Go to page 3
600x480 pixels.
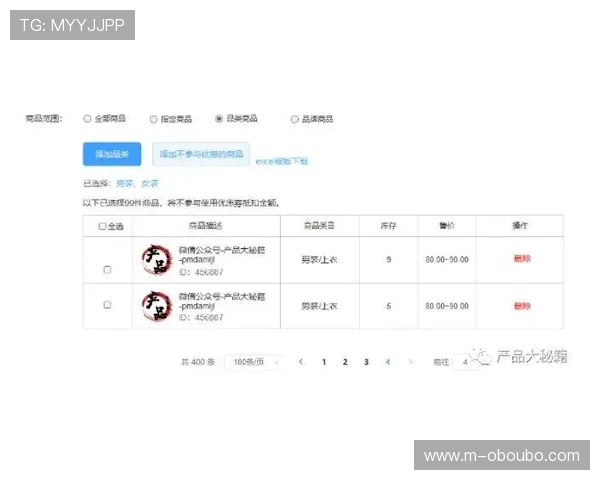point(366,362)
